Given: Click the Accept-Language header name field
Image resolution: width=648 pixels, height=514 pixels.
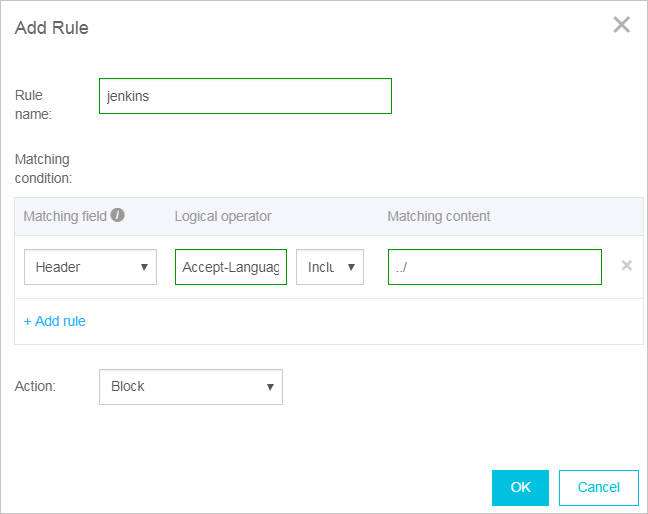Looking at the screenshot, I should tap(231, 267).
